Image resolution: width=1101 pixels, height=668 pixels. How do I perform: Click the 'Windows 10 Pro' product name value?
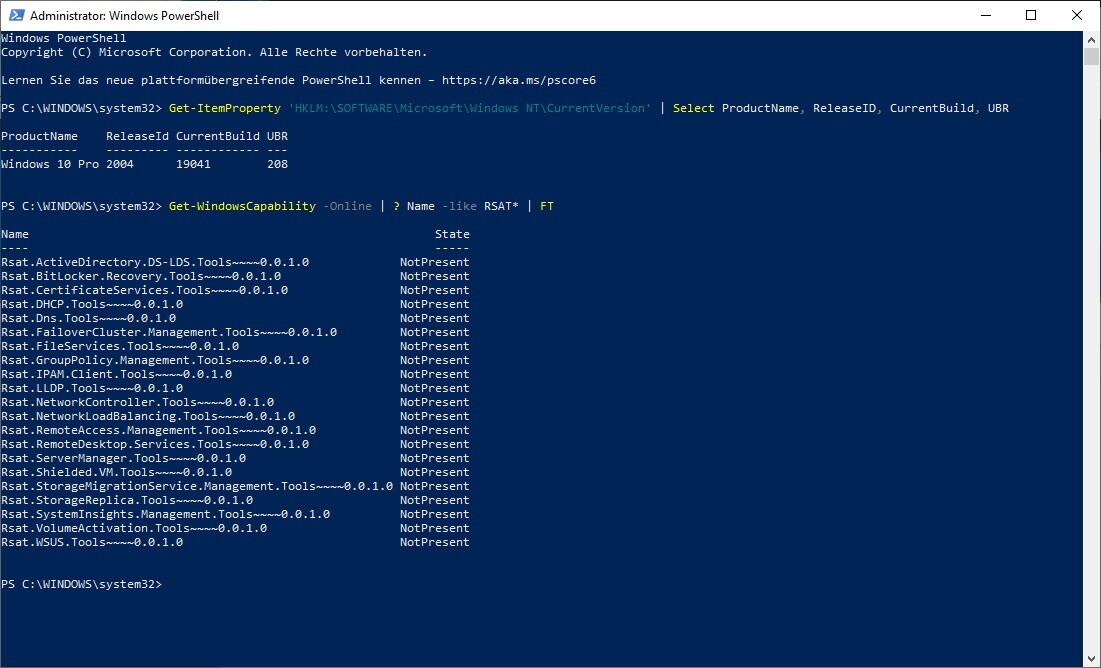[50, 164]
